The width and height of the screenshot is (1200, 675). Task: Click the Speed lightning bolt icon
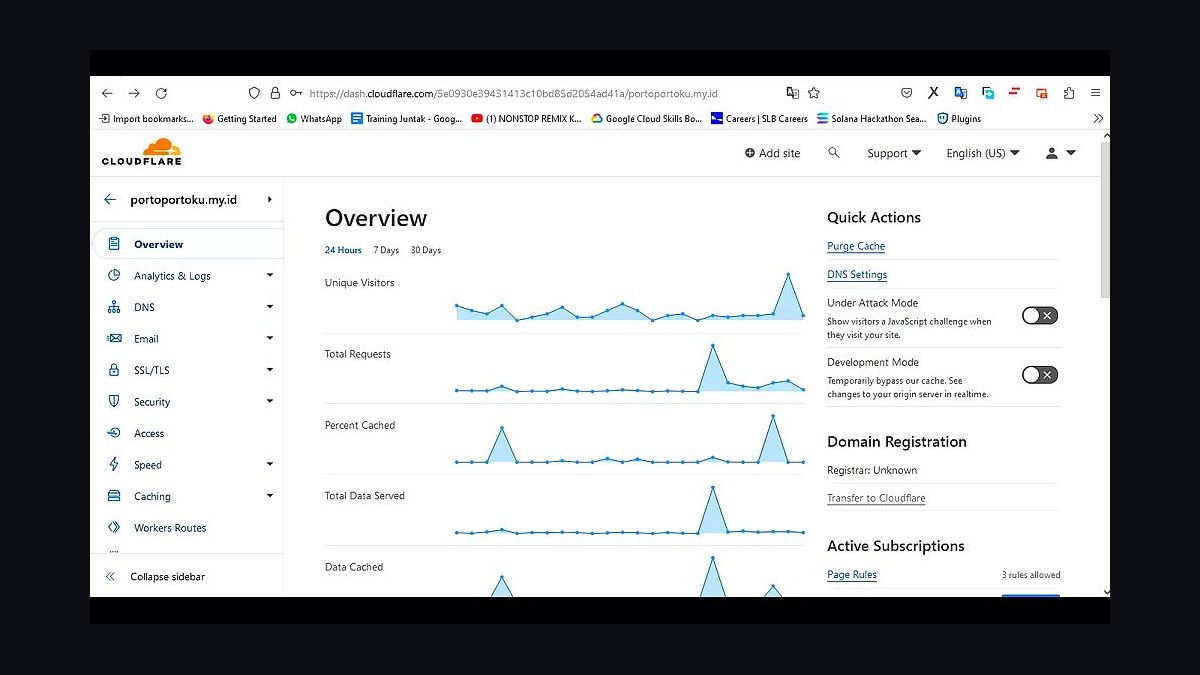pos(114,464)
